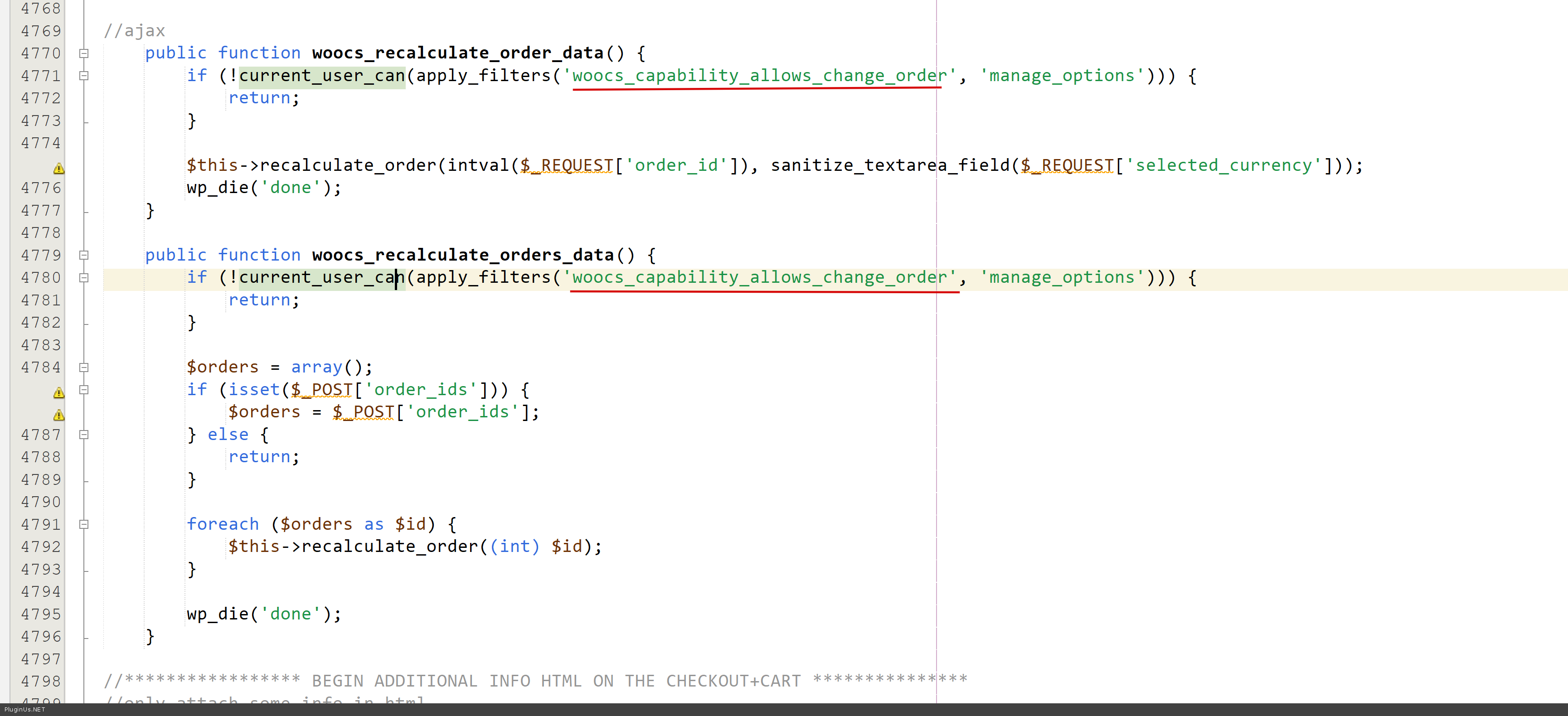Click the PluginUs.NET label in the status bar
Viewport: 1568px width, 716px height.
point(24,709)
